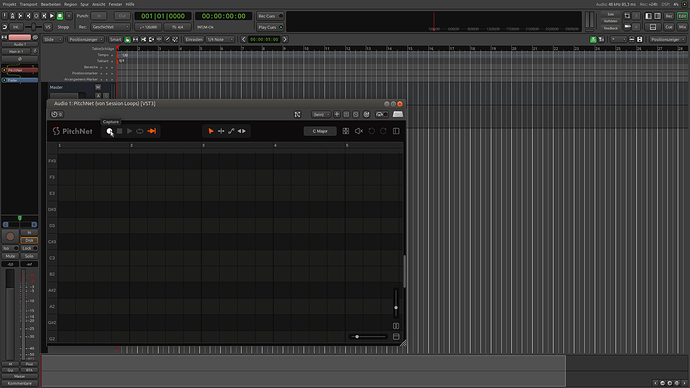Nudge later with right chevron
The image size is (690, 388).
click(285, 39)
